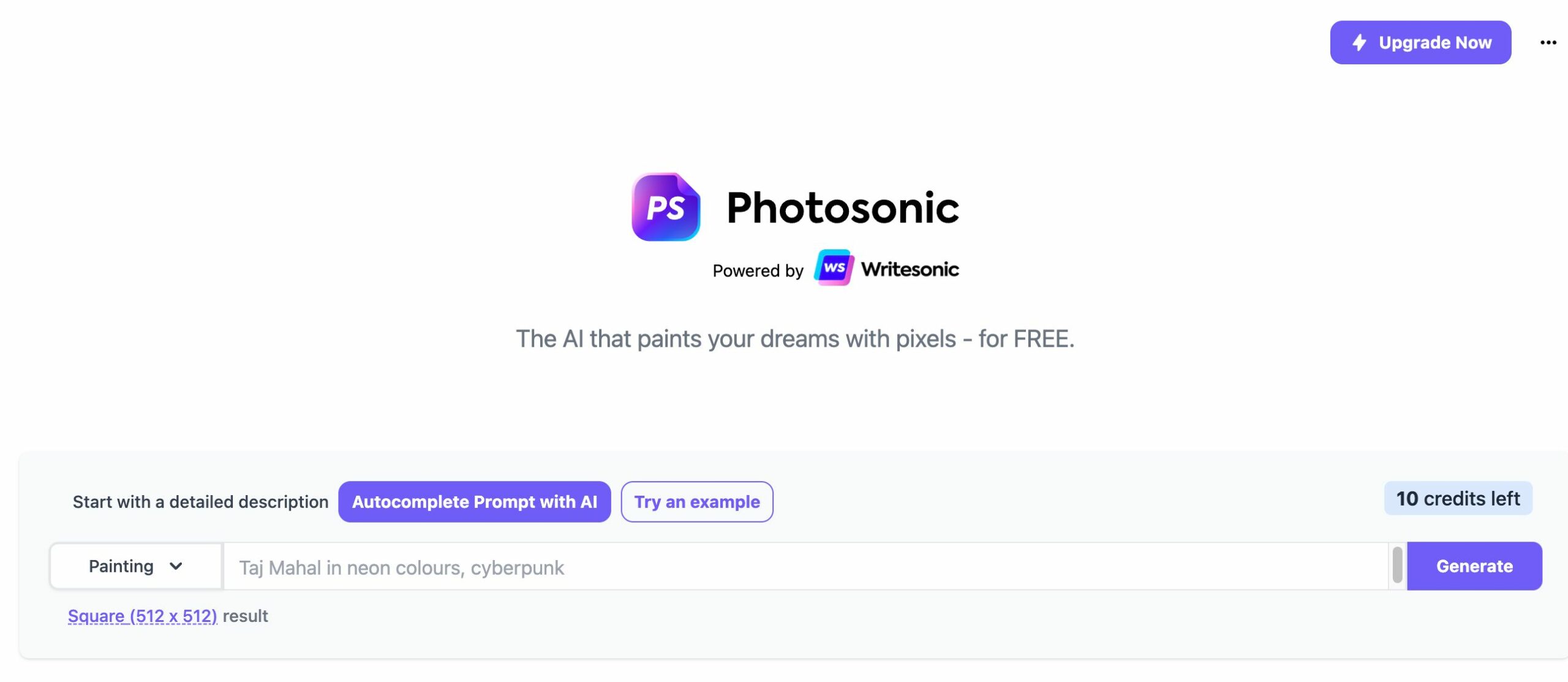The height and width of the screenshot is (682, 1568).
Task: Click the Writesonic brand name text
Action: [910, 269]
